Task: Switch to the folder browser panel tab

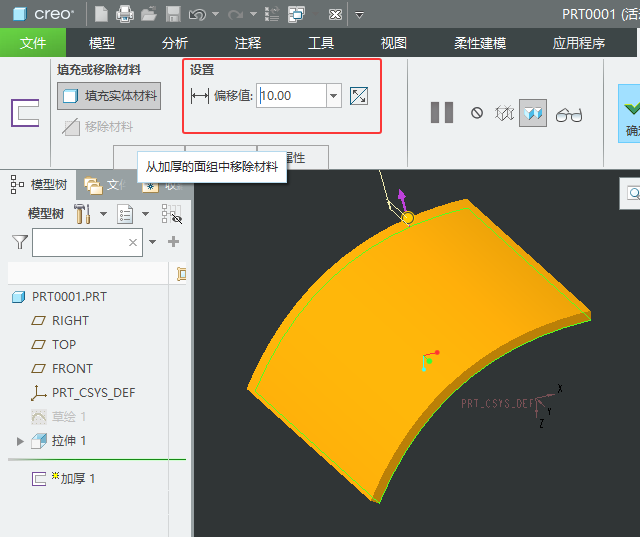Action: coord(104,185)
